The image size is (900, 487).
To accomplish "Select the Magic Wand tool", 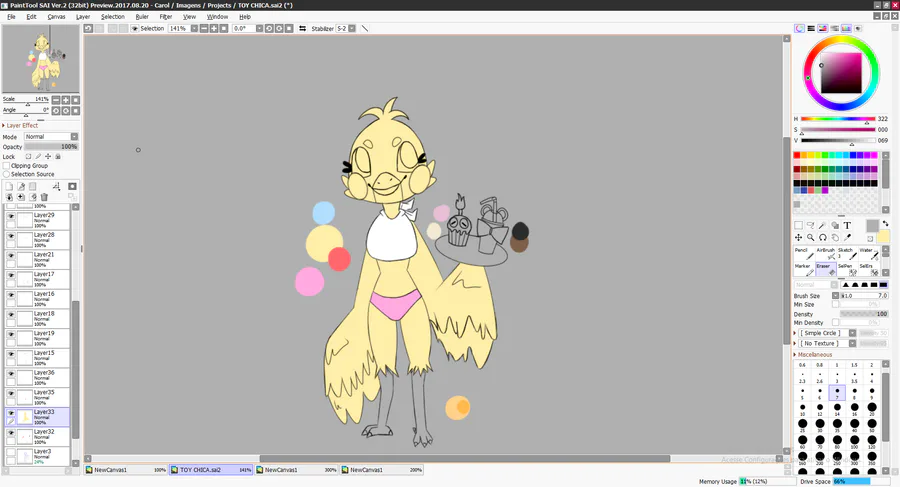I will coord(823,226).
